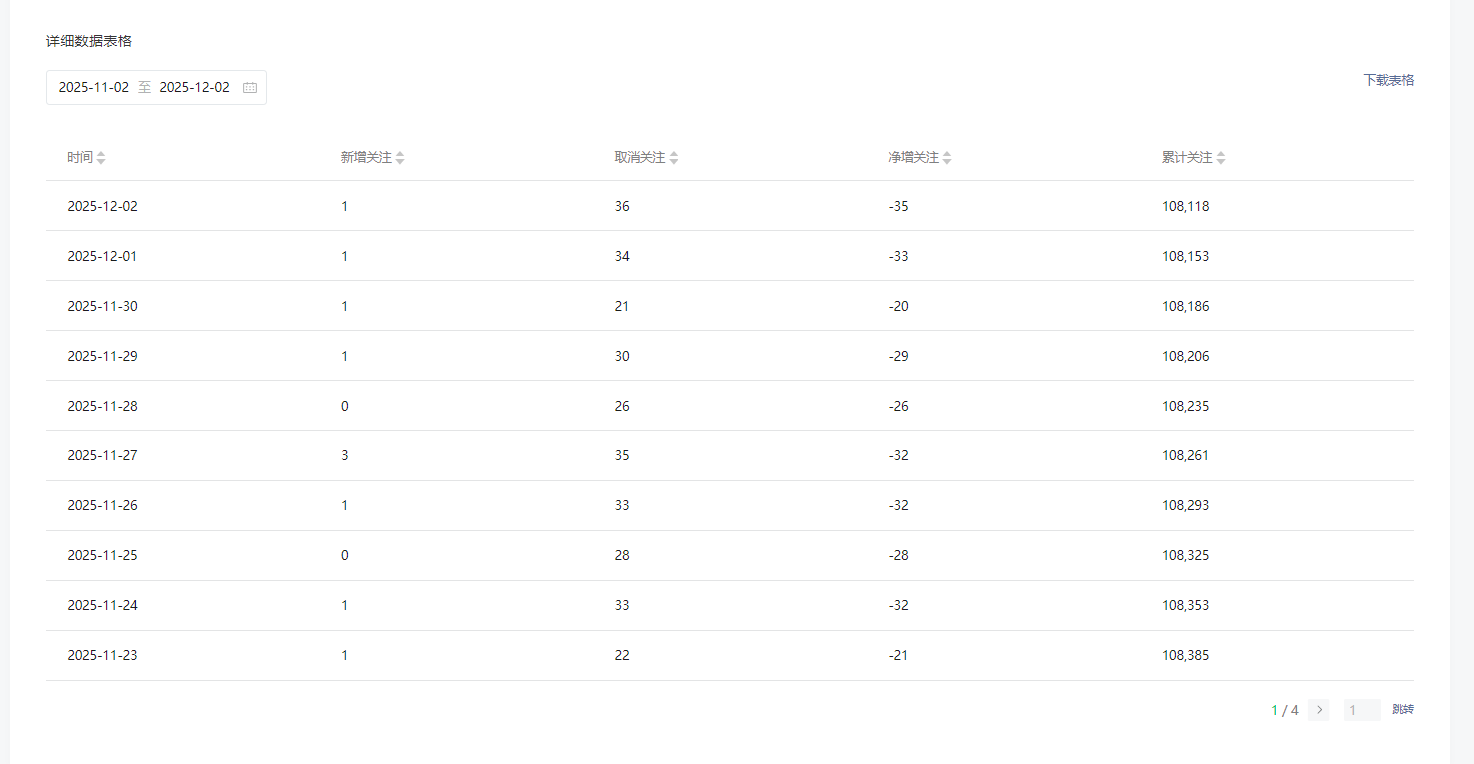Click the 时间 column header text
This screenshot has height=764, width=1474.
[x=80, y=158]
